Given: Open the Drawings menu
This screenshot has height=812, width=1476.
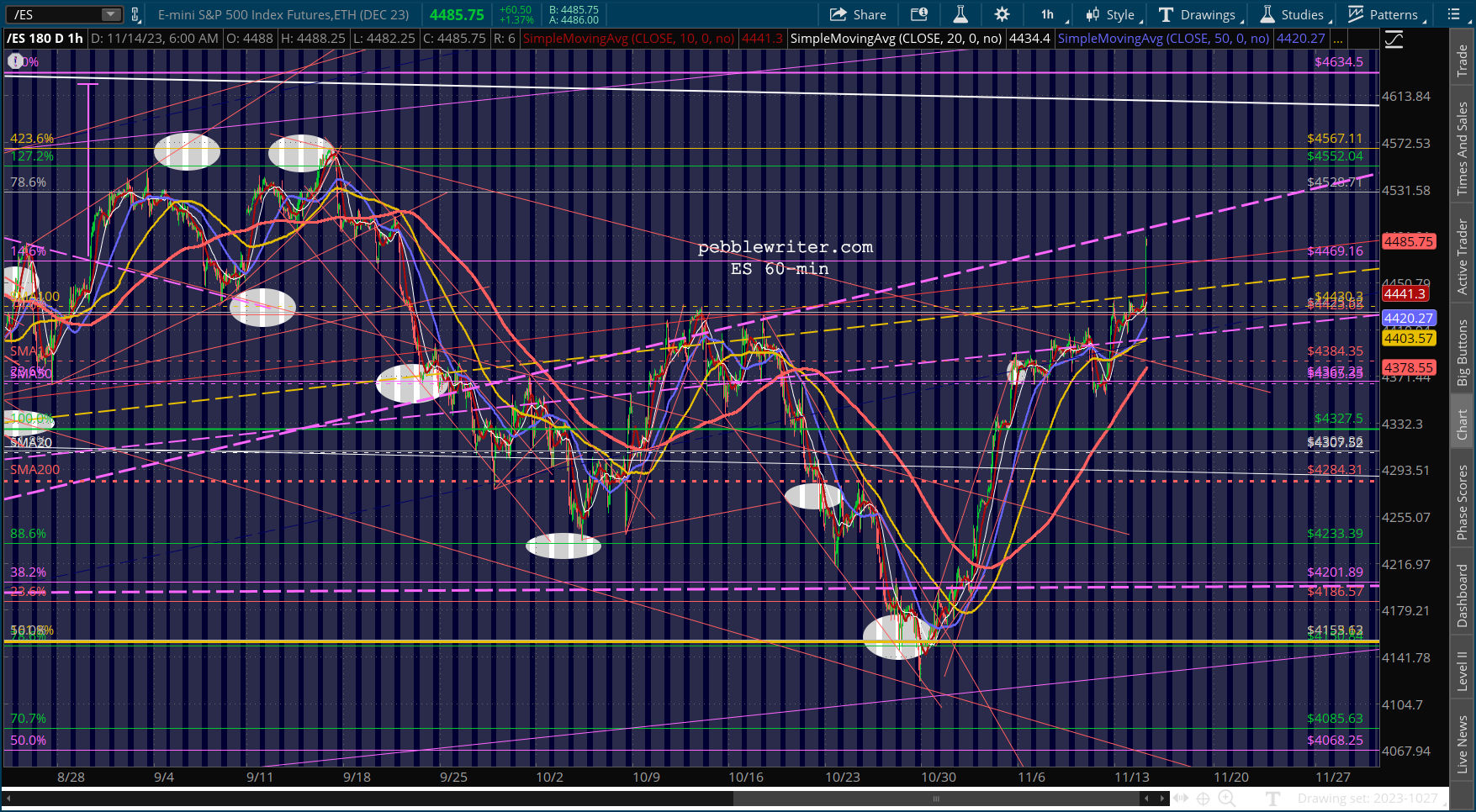Looking at the screenshot, I should [x=1198, y=14].
